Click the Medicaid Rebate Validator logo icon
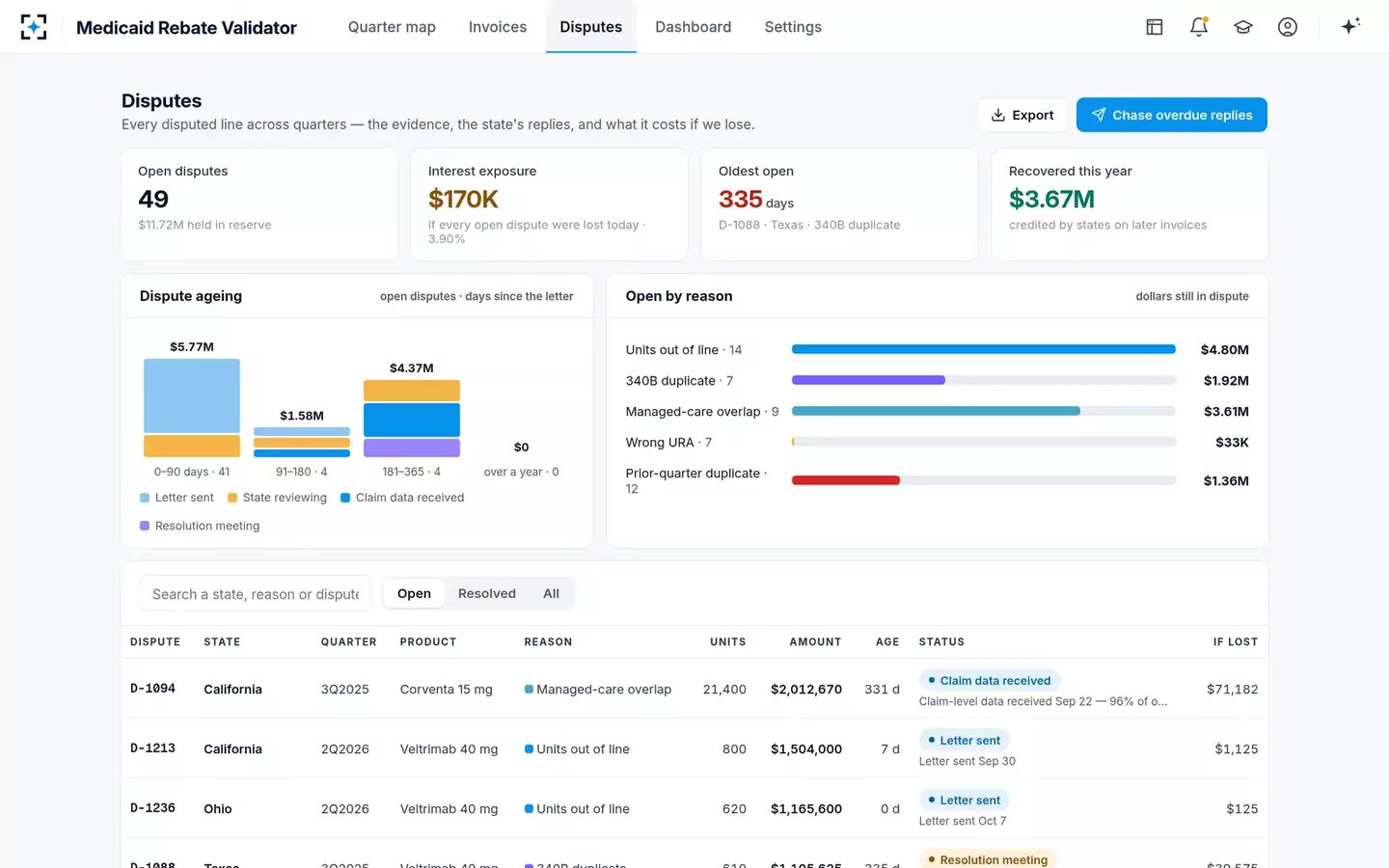The image size is (1389, 868). (34, 27)
